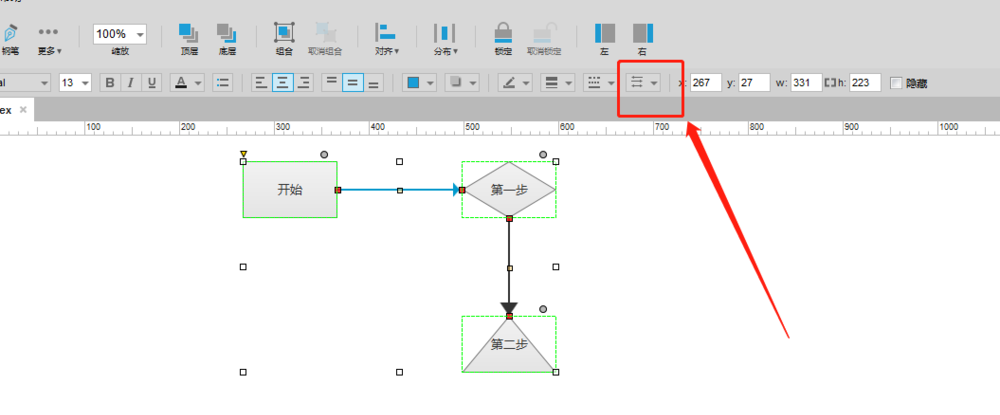Viewport: 1000px width, 415px height.
Task: Click the height (h) field
Action: [x=865, y=83]
